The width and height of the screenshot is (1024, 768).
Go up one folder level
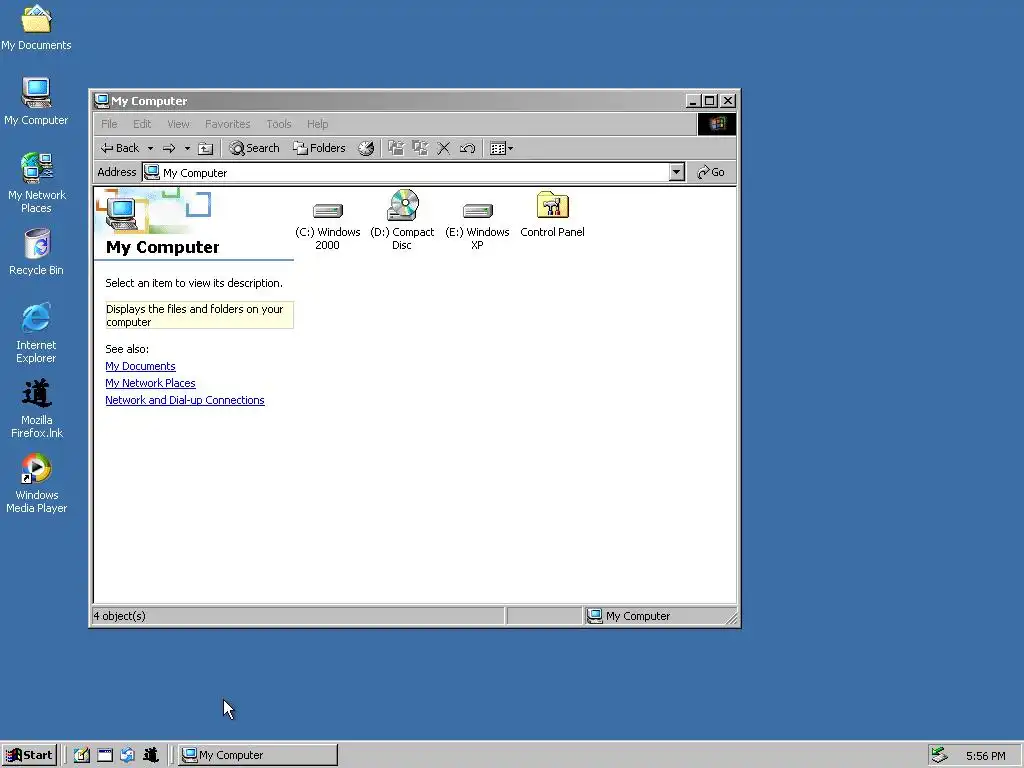pyautogui.click(x=206, y=148)
